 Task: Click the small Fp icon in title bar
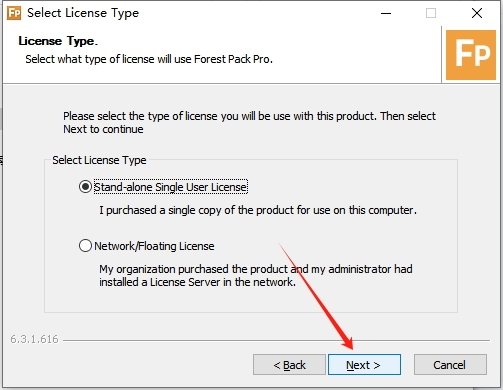14,13
